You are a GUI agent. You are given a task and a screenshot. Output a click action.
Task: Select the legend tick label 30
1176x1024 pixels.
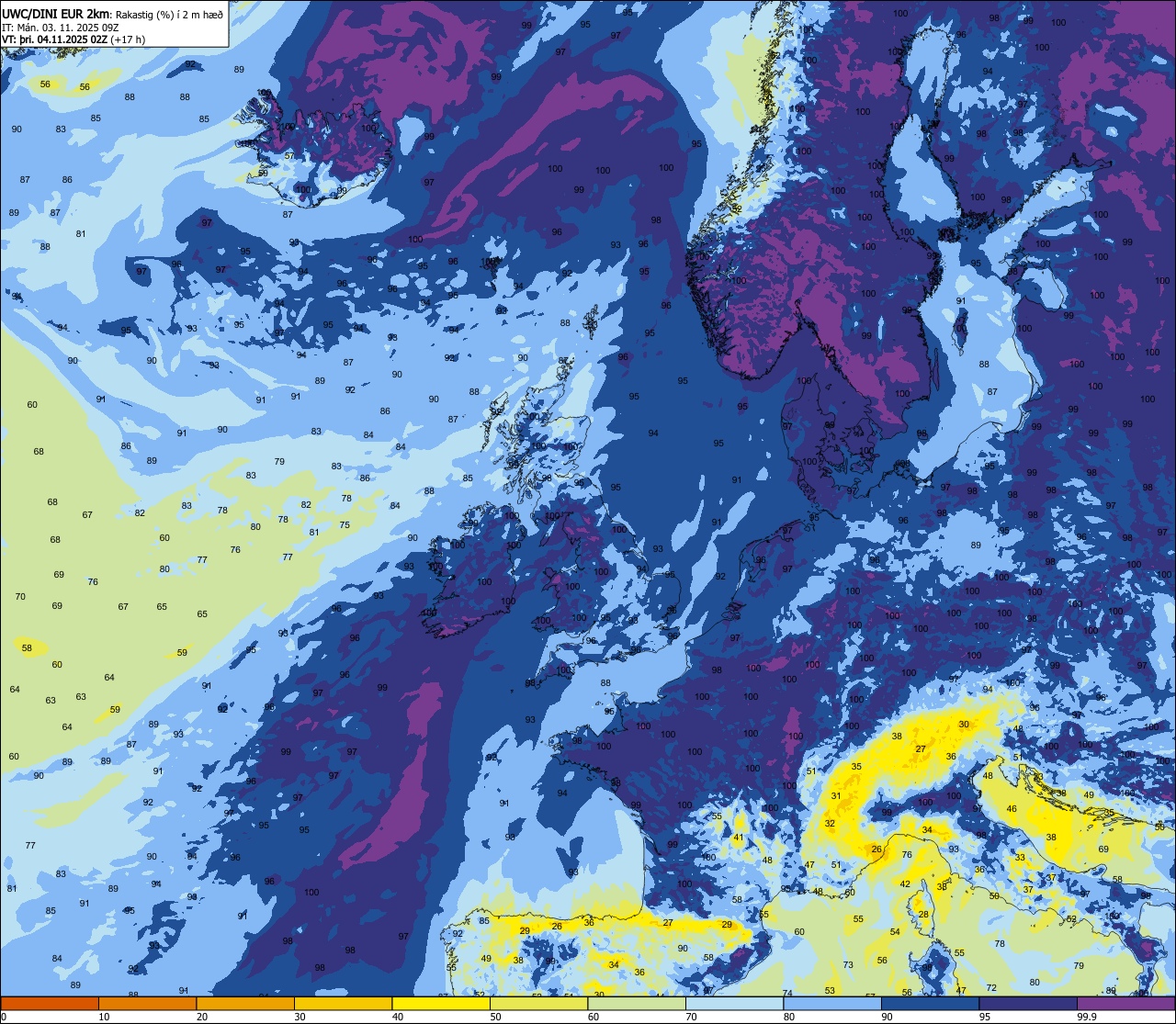tap(300, 1017)
